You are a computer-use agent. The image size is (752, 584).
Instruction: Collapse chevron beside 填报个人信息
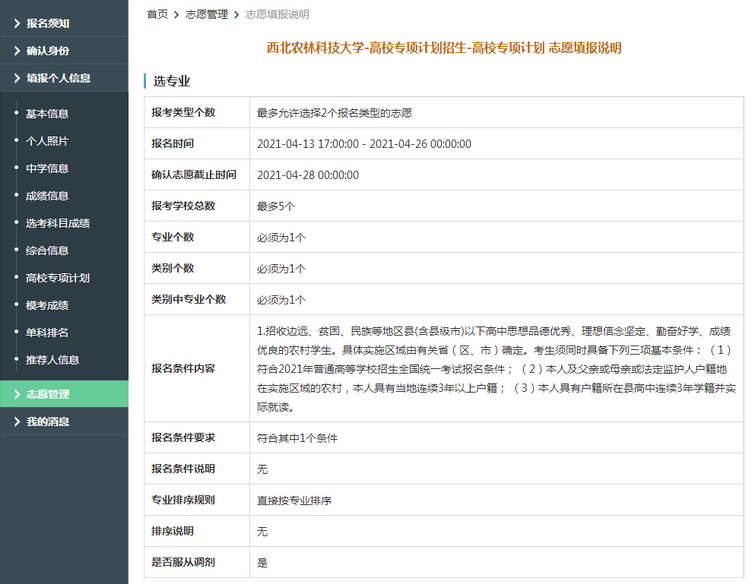coord(17,78)
